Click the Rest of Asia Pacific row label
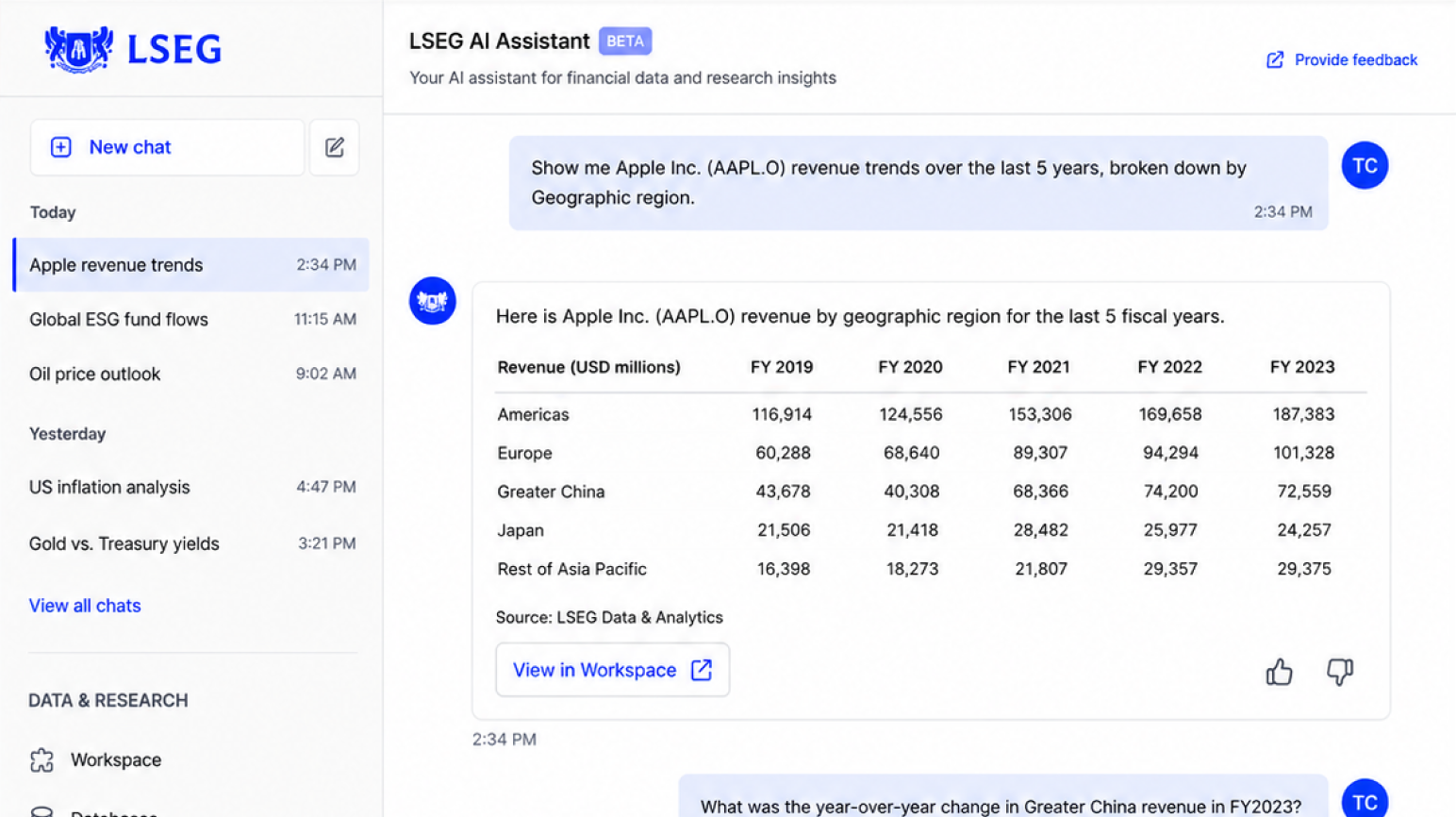The width and height of the screenshot is (1456, 817). coord(572,570)
